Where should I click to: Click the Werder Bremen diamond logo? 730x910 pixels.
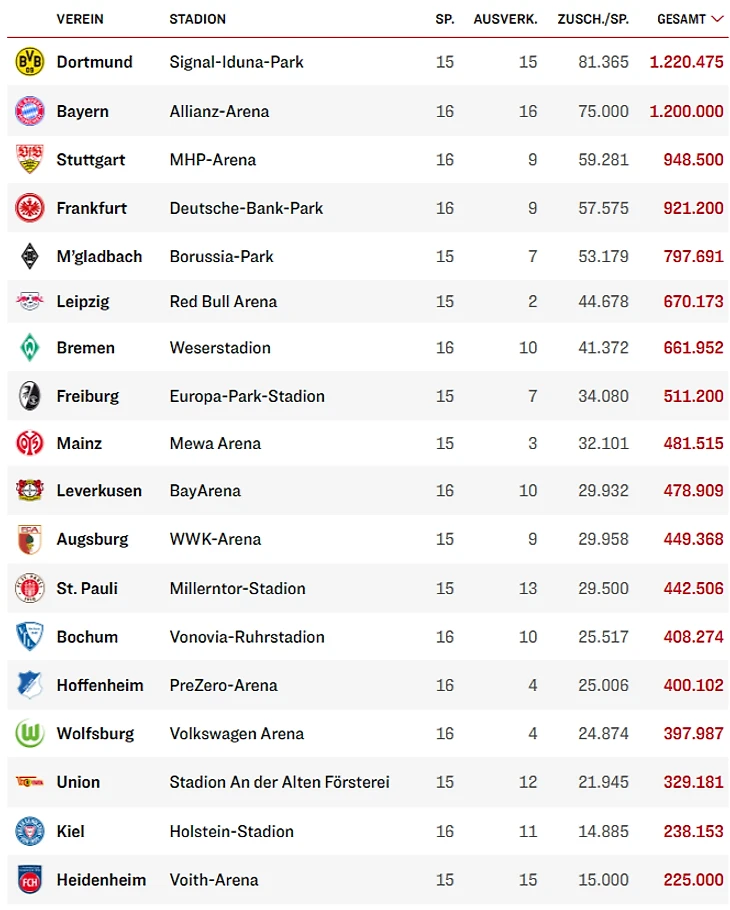click(x=29, y=348)
